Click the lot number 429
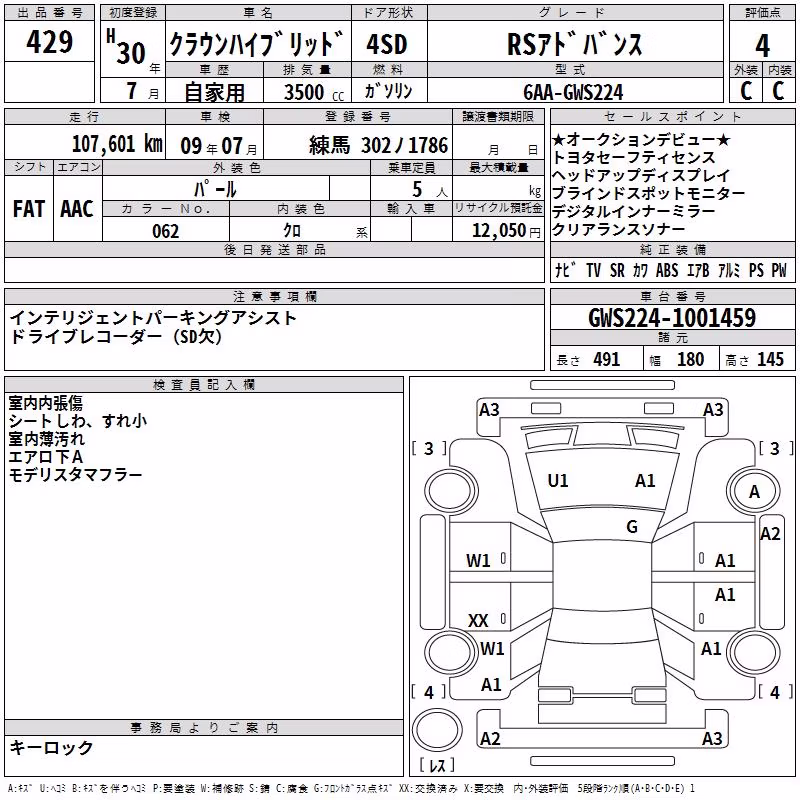 [49, 41]
